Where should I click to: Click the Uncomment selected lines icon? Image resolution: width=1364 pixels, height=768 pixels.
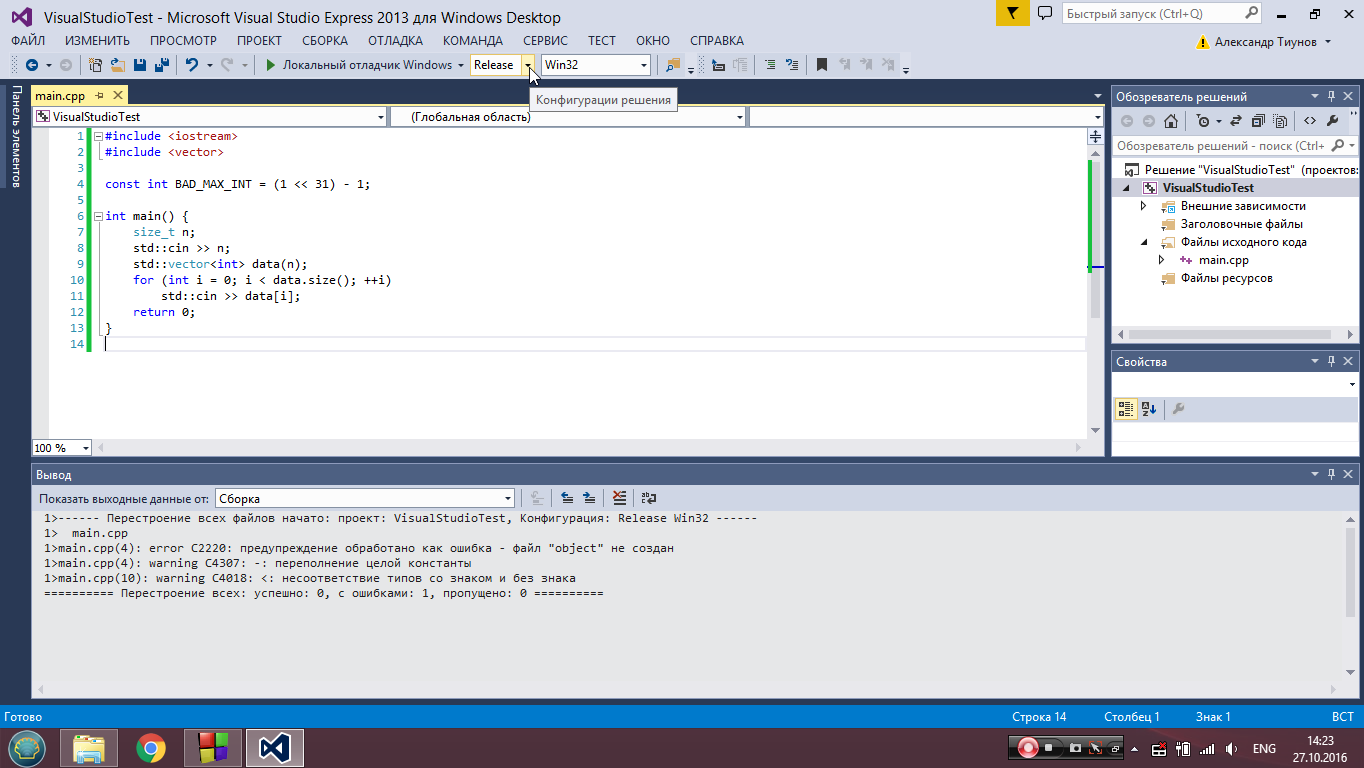tap(791, 65)
